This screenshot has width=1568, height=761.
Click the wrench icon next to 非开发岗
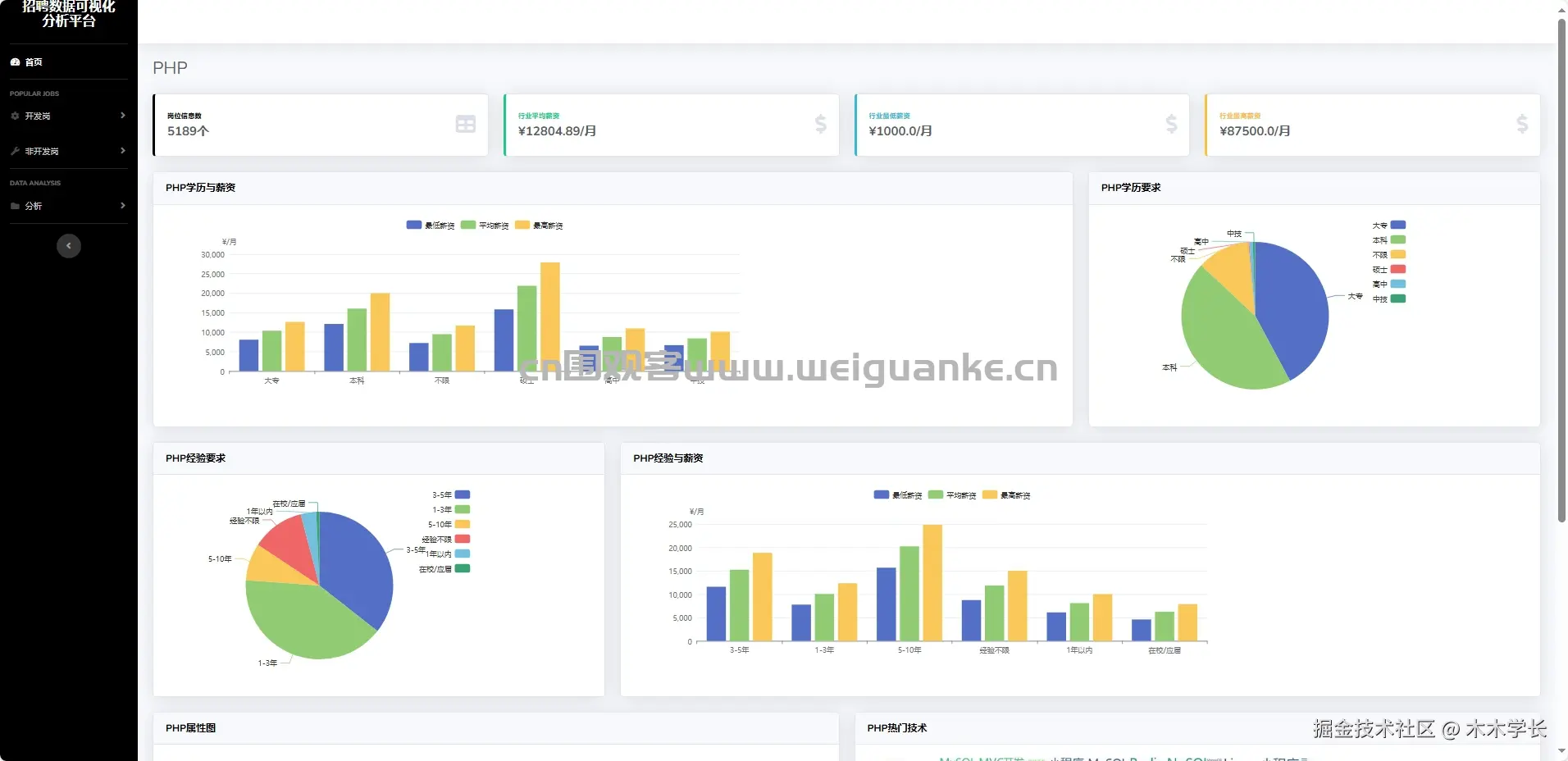click(x=15, y=152)
